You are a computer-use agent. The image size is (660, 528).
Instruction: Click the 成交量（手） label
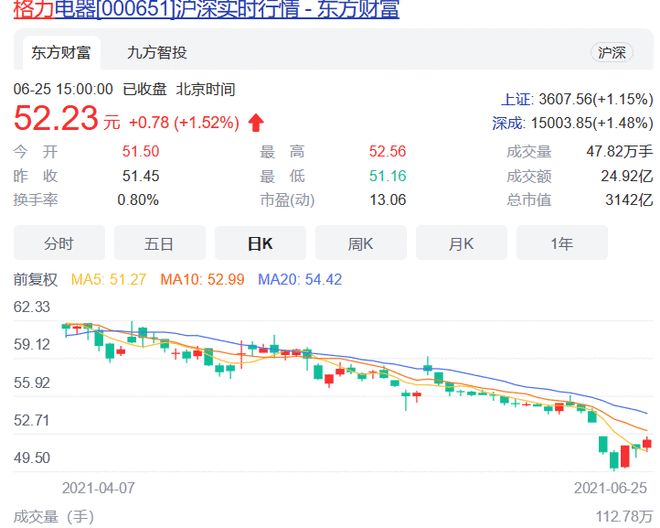point(54,517)
